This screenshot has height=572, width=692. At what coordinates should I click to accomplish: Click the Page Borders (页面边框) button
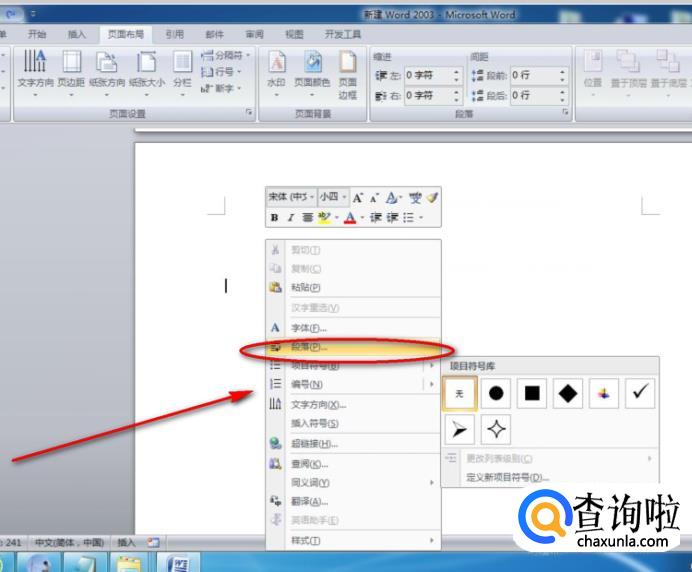348,75
